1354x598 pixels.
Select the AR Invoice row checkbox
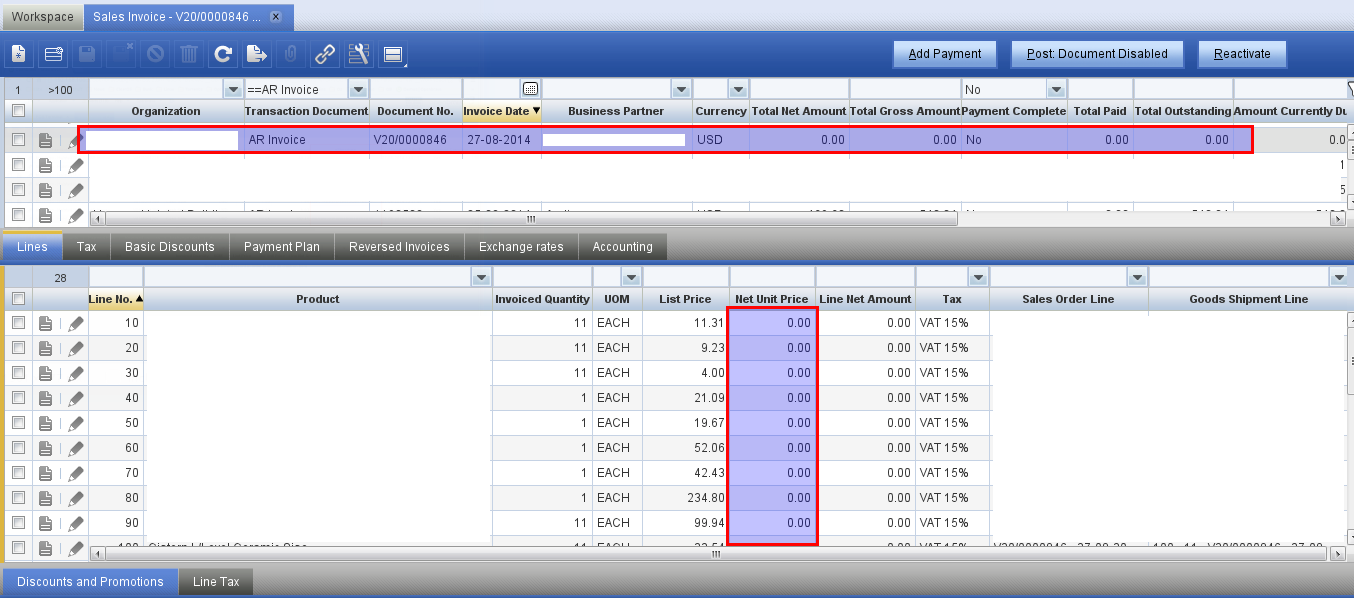pyautogui.click(x=18, y=140)
